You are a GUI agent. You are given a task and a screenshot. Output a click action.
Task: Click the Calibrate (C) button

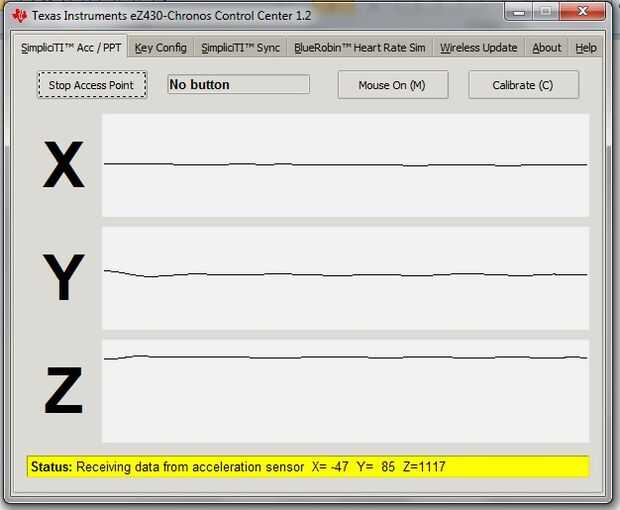pyautogui.click(x=523, y=85)
